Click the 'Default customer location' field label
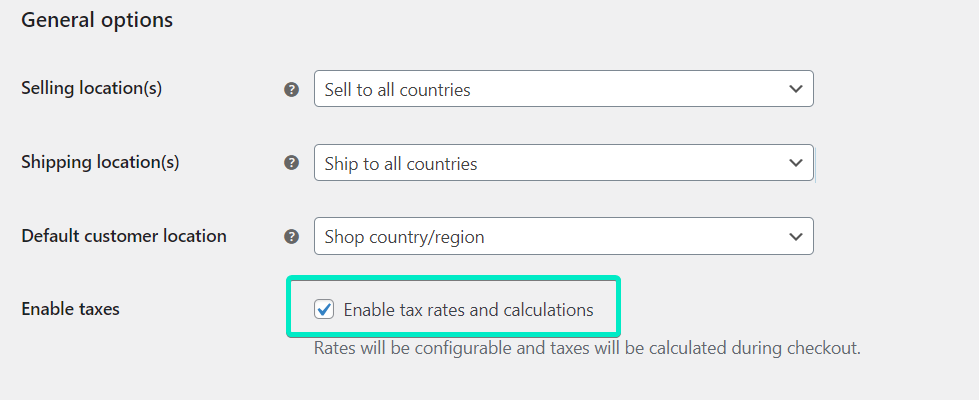This screenshot has height=400, width=979. (124, 236)
